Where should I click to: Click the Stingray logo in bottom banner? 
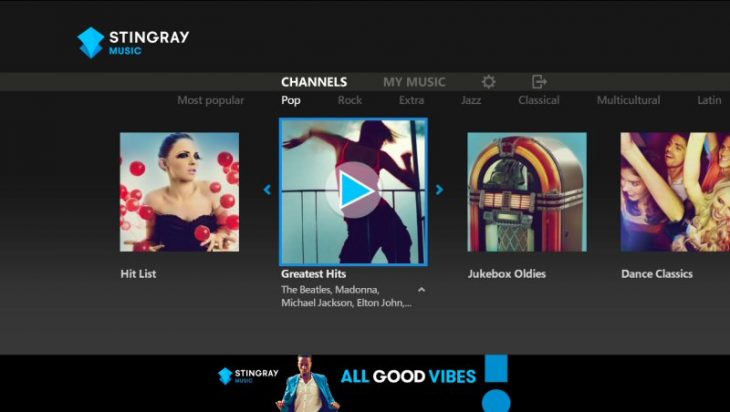click(x=248, y=376)
